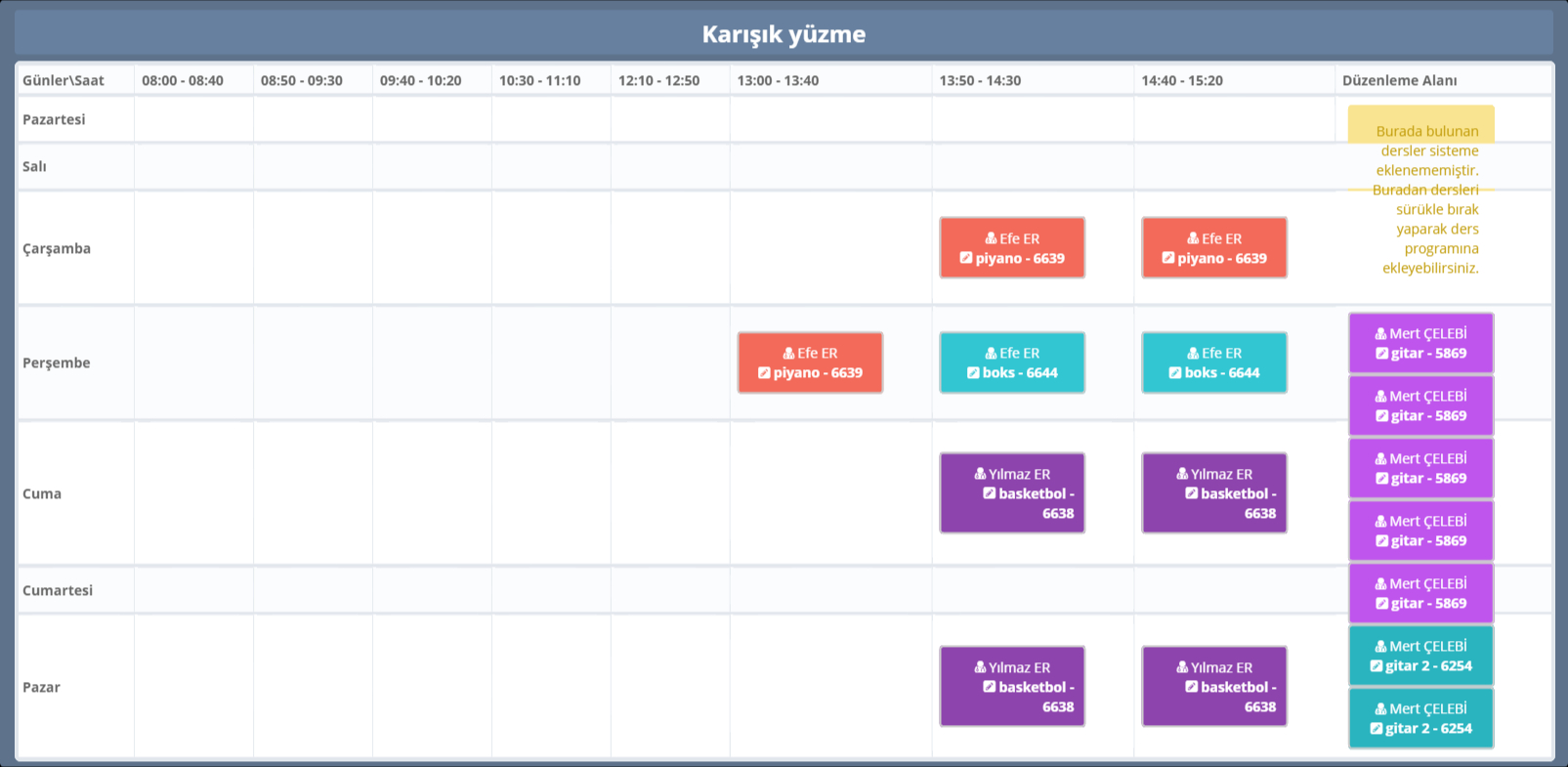Image resolution: width=1568 pixels, height=767 pixels.
Task: Select the Pazar 14:40 Yılmaz ER basketbol lesson
Action: [1213, 687]
